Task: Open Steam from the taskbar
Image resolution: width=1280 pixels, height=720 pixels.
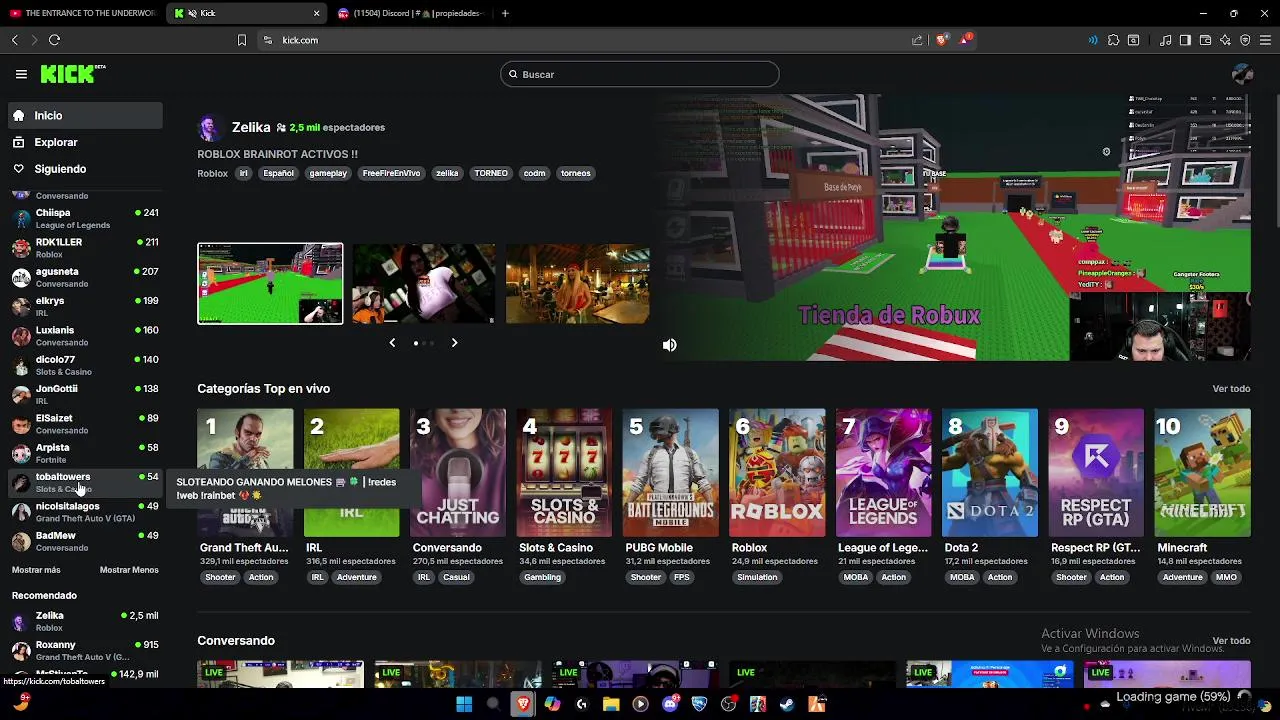Action: click(x=787, y=704)
